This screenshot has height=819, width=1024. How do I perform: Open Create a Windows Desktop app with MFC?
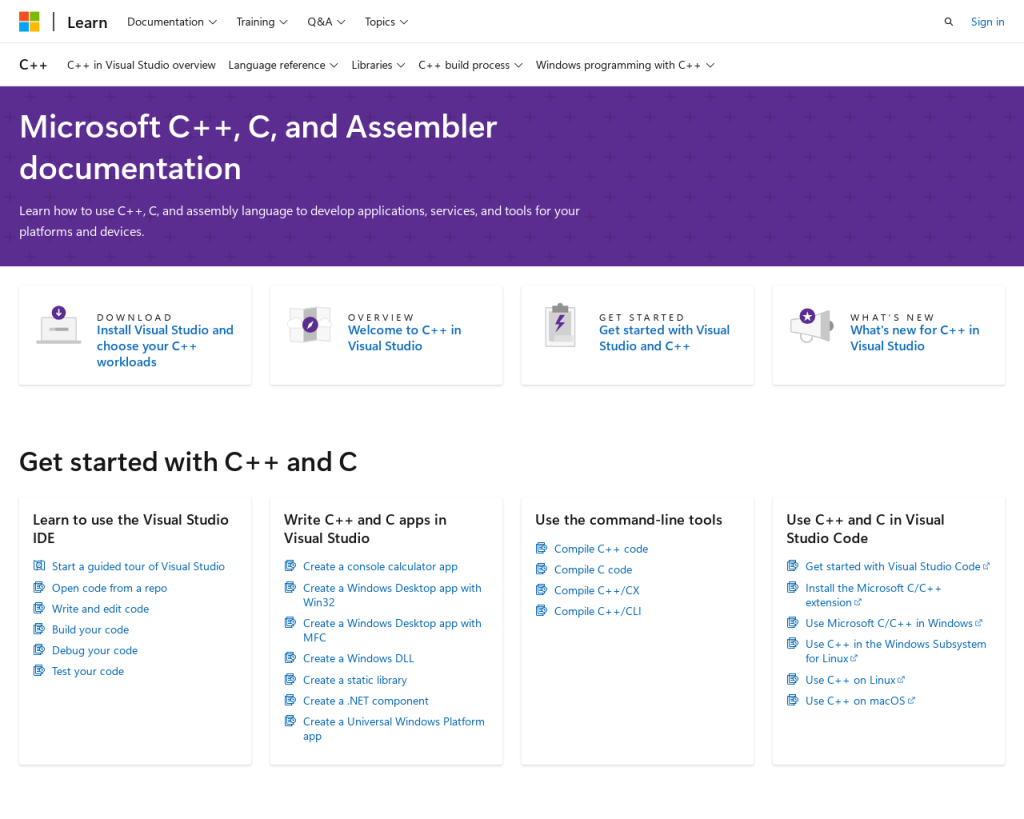pyautogui.click(x=392, y=630)
